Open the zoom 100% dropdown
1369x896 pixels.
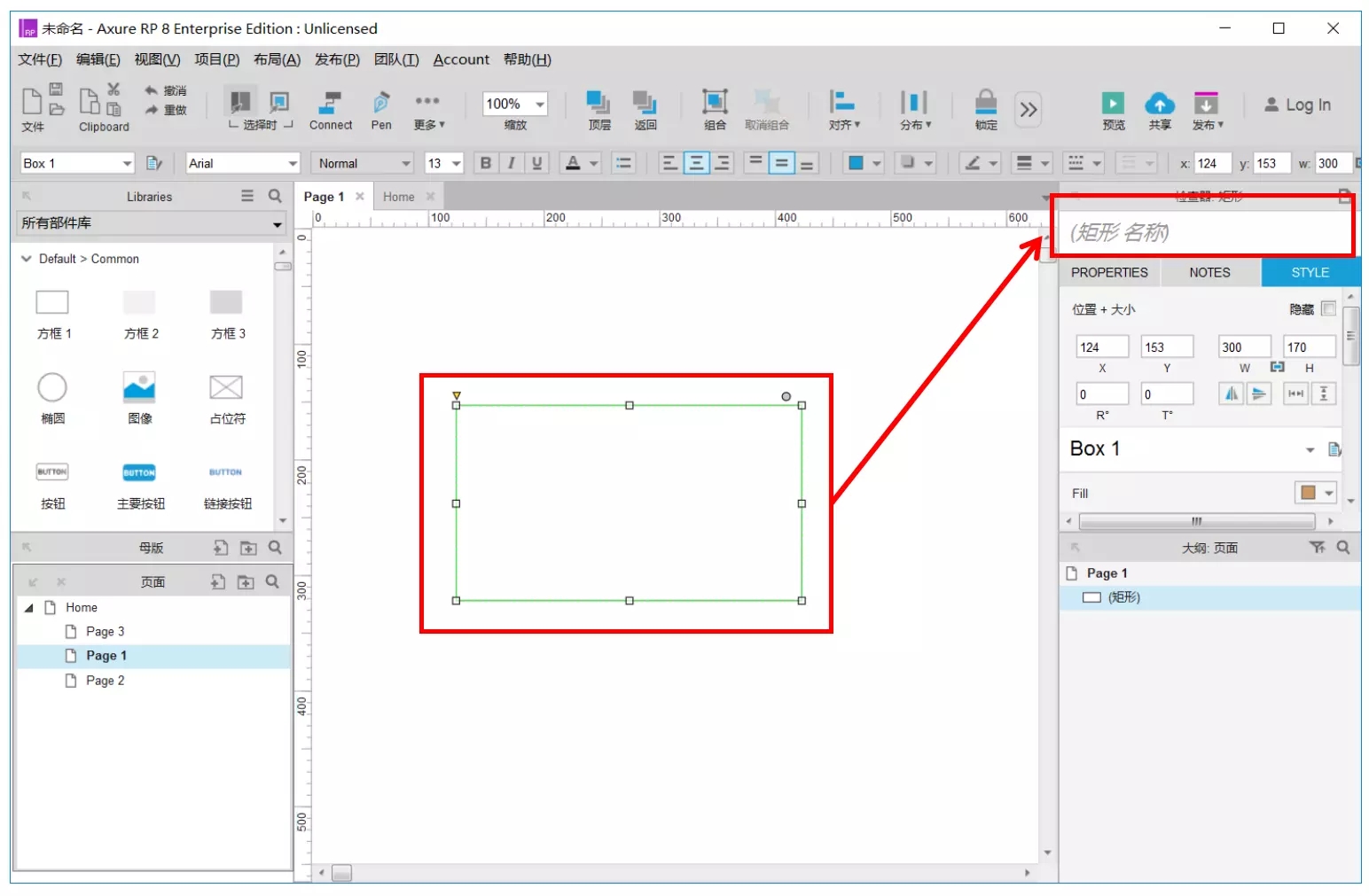coord(539,105)
